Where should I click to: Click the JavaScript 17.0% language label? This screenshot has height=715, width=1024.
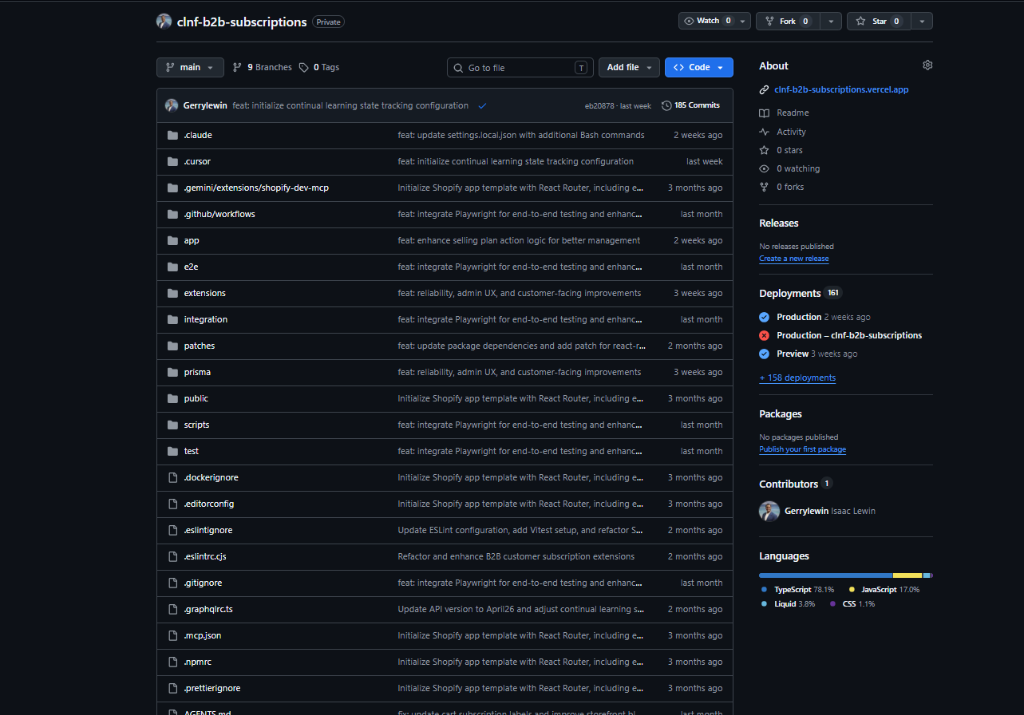point(884,590)
